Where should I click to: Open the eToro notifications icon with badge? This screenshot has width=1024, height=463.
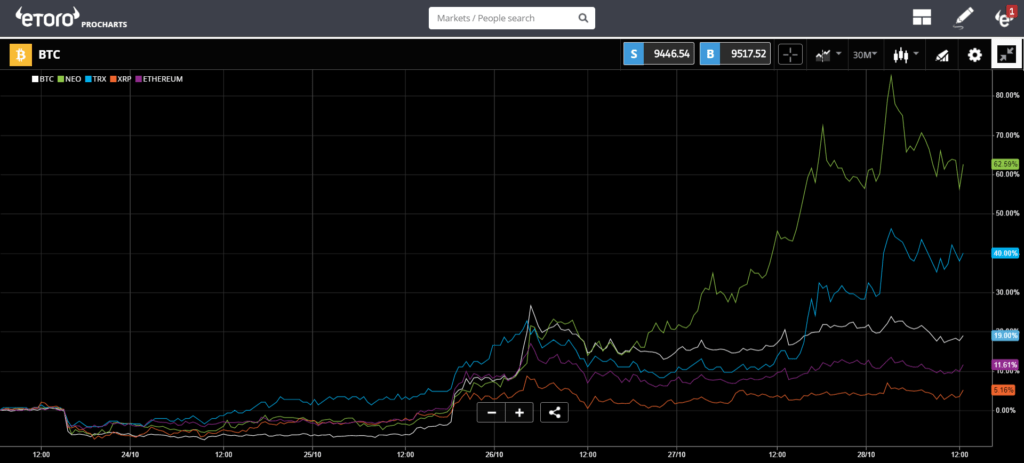1003,17
